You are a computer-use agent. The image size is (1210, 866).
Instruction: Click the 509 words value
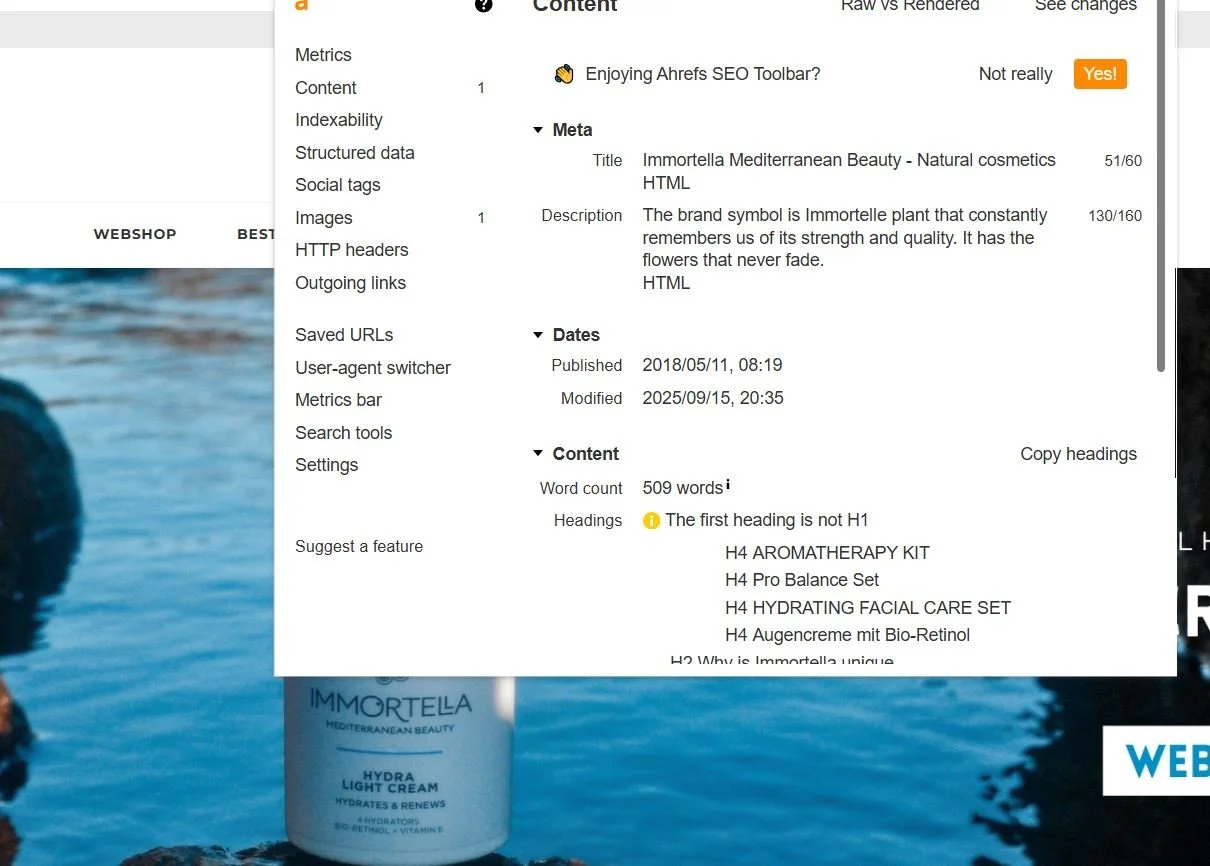click(683, 488)
